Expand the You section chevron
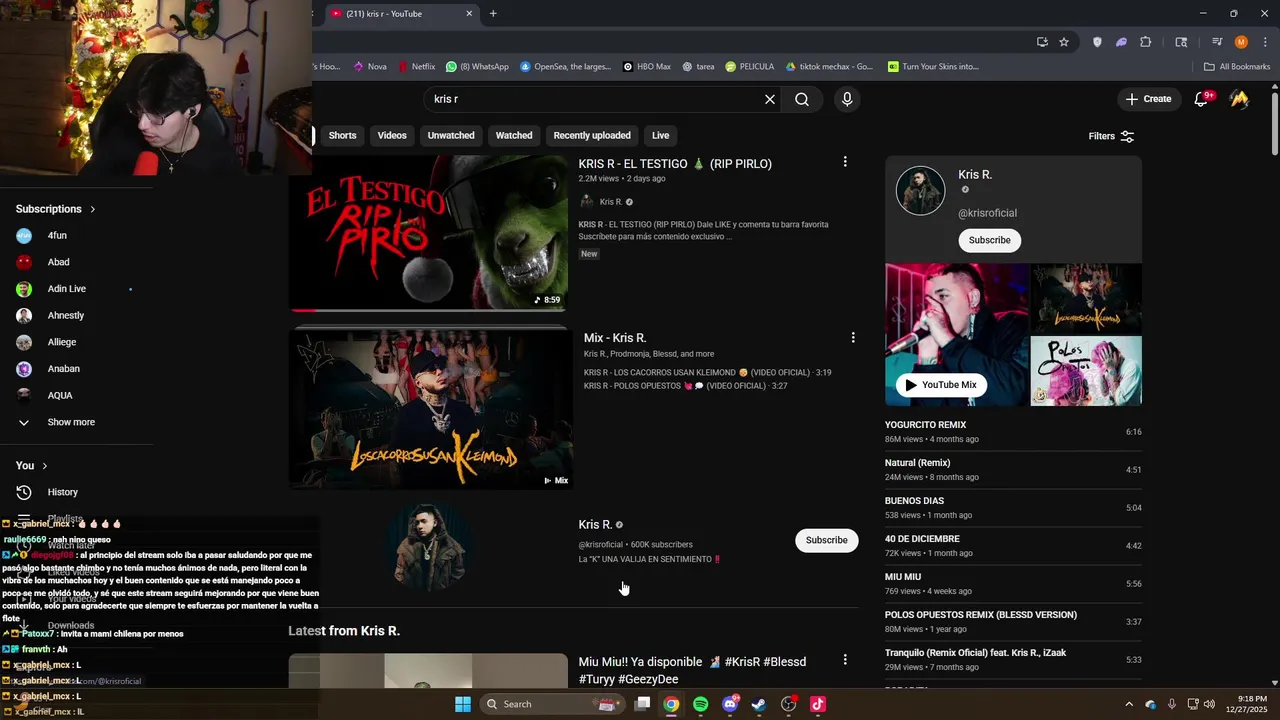Screen dimensions: 1280x720 click(x=45, y=466)
